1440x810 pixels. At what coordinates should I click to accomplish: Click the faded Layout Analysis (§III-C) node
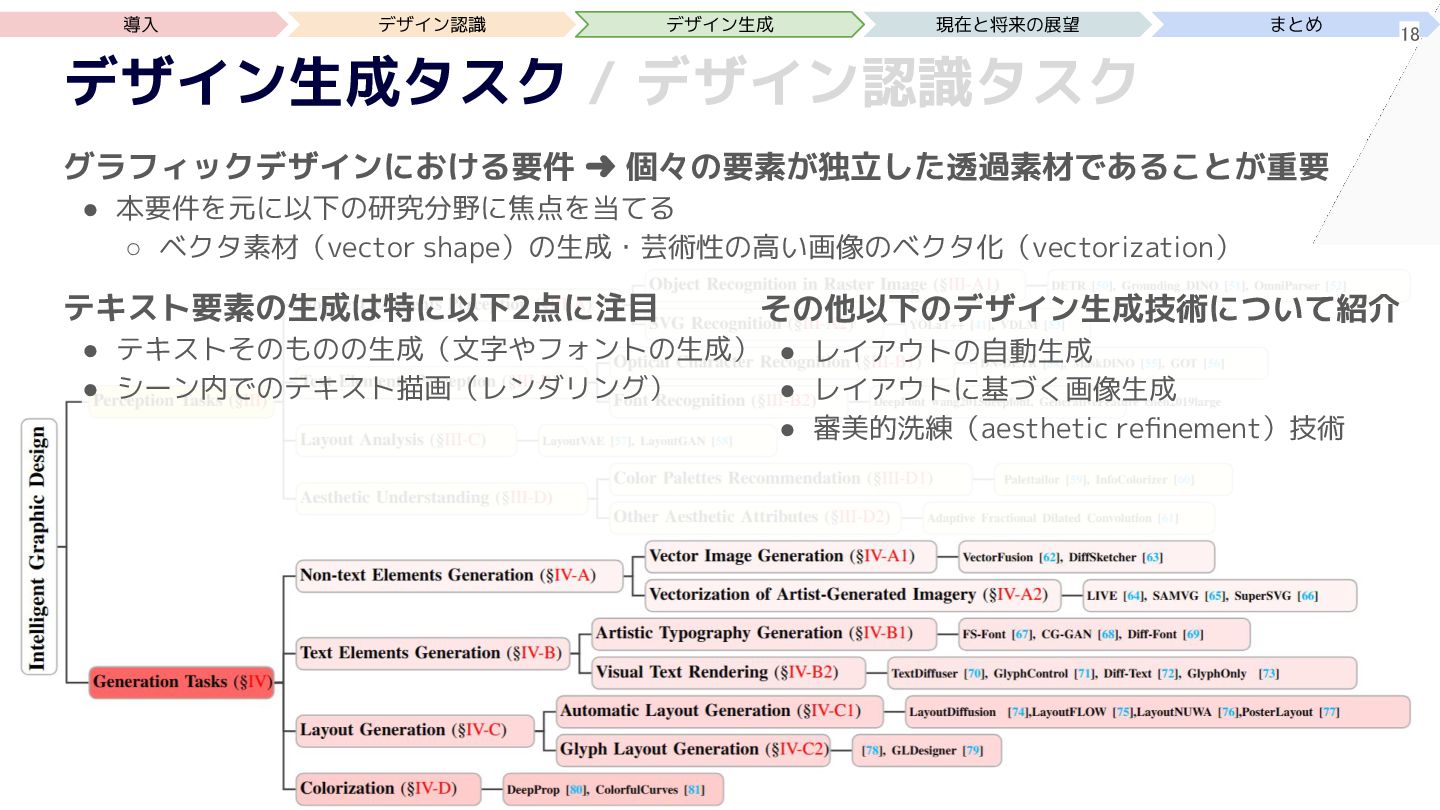pyautogui.click(x=407, y=440)
